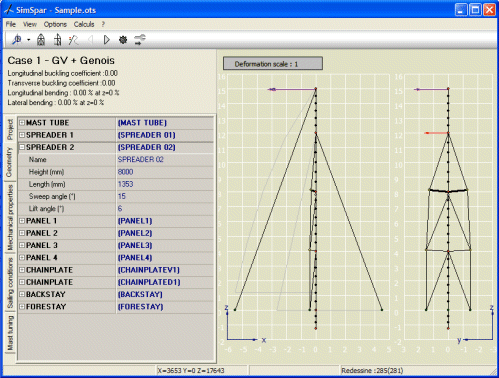Click the (PANEL4) value cell
Viewport: 499px width, 378px height.
click(165, 258)
